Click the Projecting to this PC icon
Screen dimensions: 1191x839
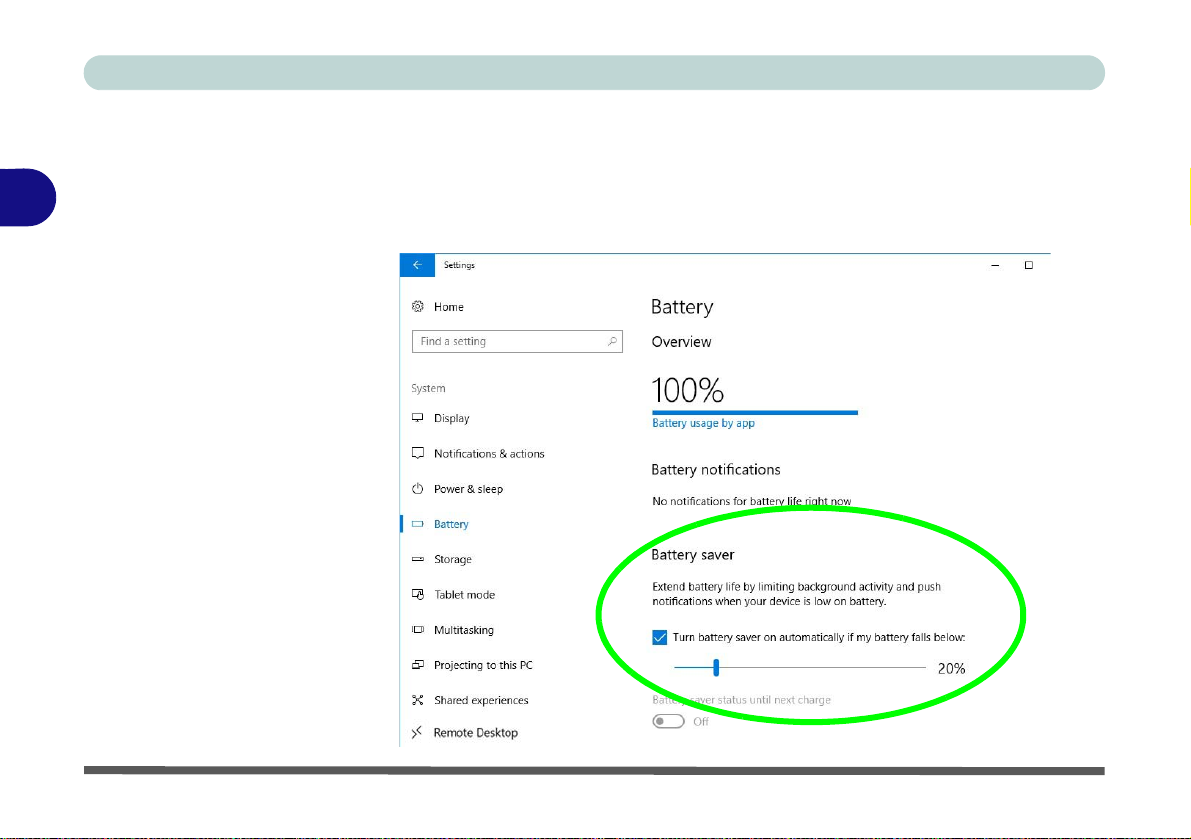point(418,664)
